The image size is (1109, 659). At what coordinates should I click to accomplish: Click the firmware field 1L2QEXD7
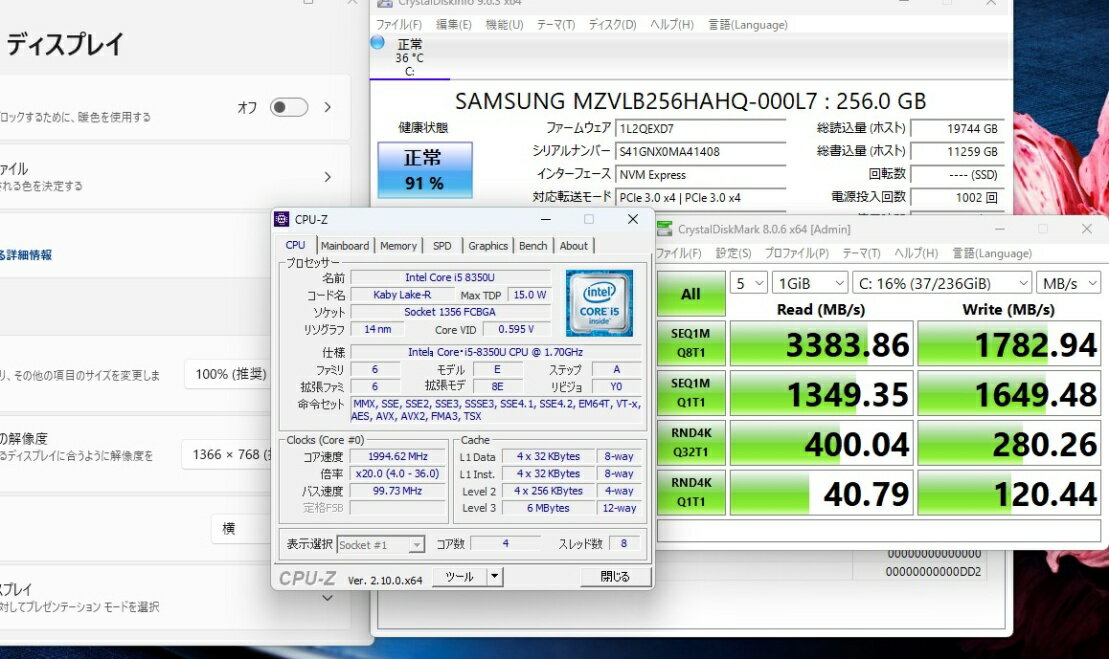pyautogui.click(x=701, y=129)
